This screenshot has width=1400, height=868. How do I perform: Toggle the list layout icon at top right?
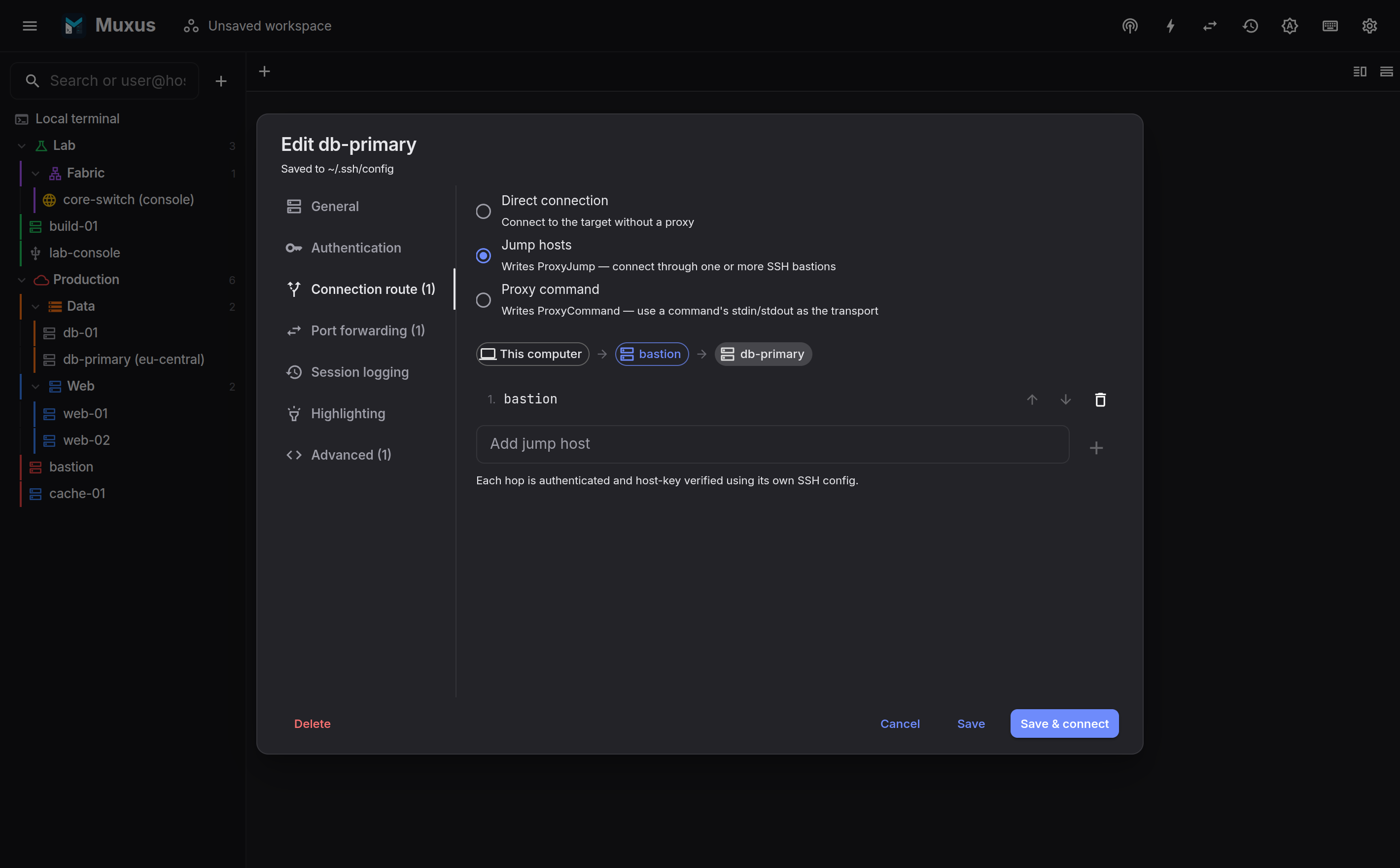tap(1386, 71)
